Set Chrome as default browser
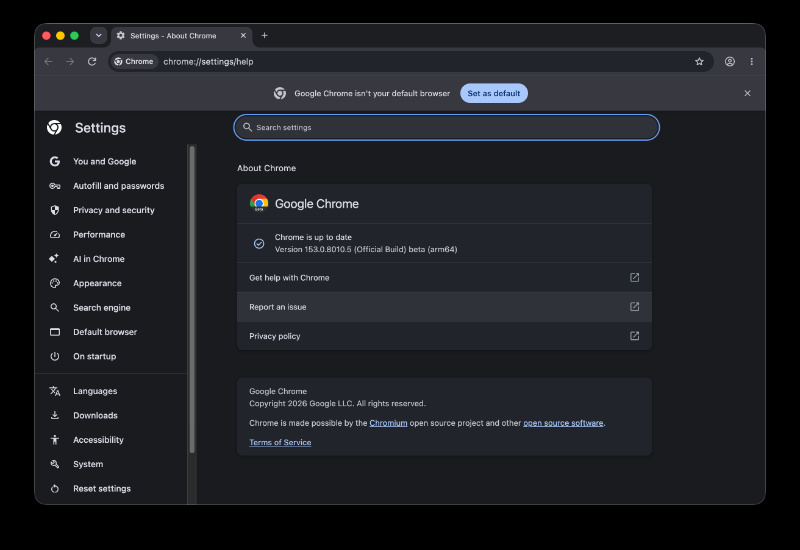 pyautogui.click(x=493, y=93)
